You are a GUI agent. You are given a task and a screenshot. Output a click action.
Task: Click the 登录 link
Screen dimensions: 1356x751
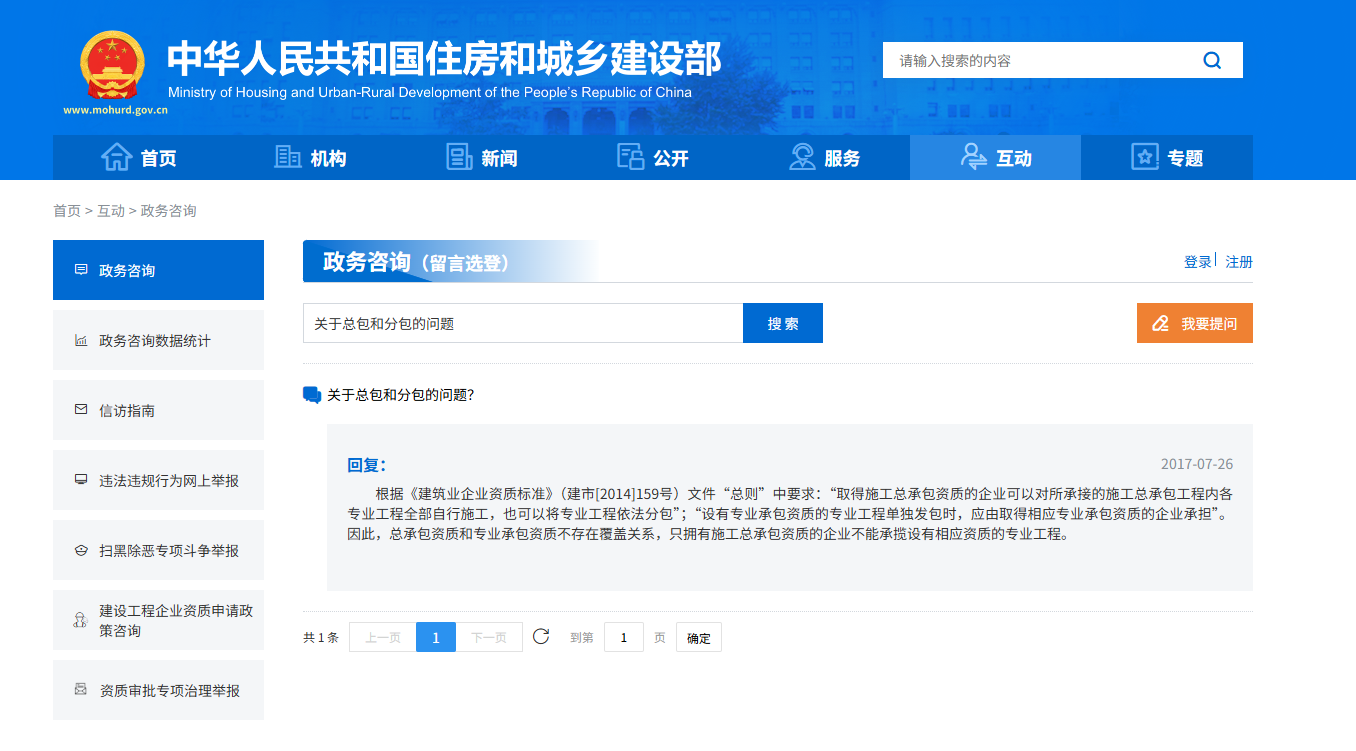point(1197,262)
